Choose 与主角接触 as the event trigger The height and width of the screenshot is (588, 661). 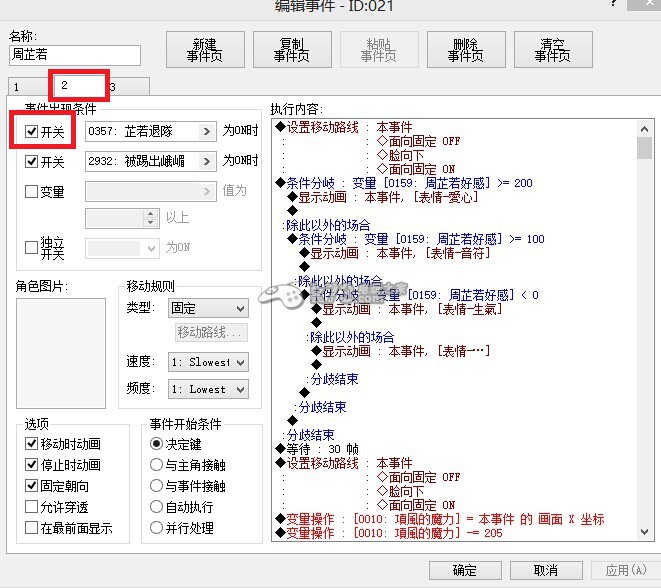point(156,465)
